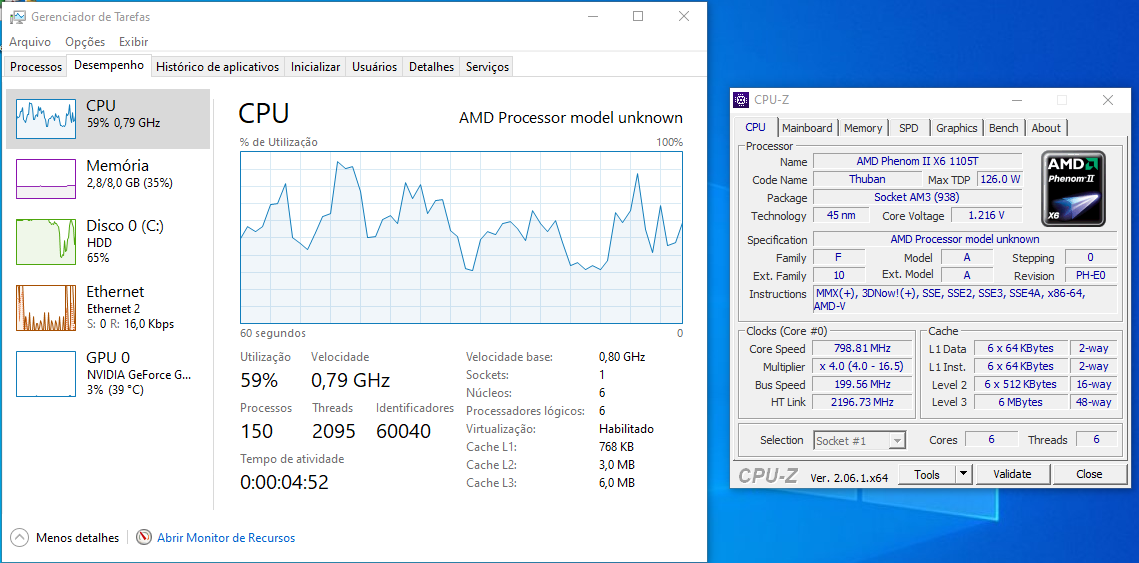Open the Memory tab in CPU-Z
1139x563 pixels.
click(863, 128)
